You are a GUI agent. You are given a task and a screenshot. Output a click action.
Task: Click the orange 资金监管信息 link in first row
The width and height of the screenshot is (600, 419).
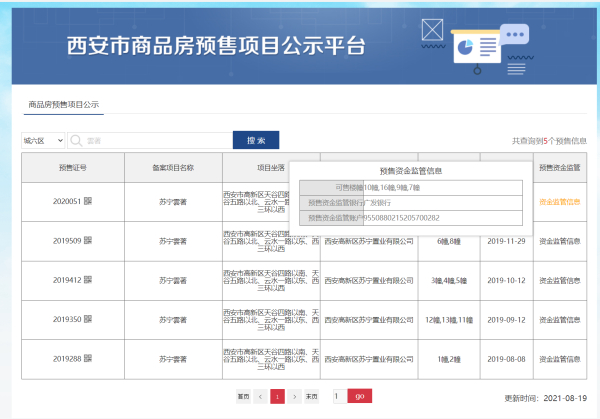[x=560, y=202]
